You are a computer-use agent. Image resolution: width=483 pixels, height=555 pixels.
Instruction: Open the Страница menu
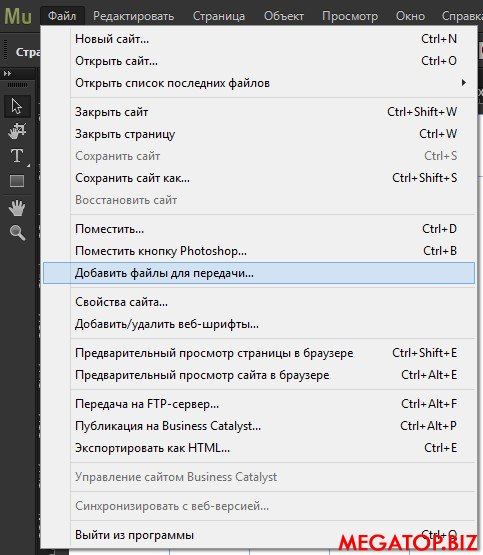point(219,16)
